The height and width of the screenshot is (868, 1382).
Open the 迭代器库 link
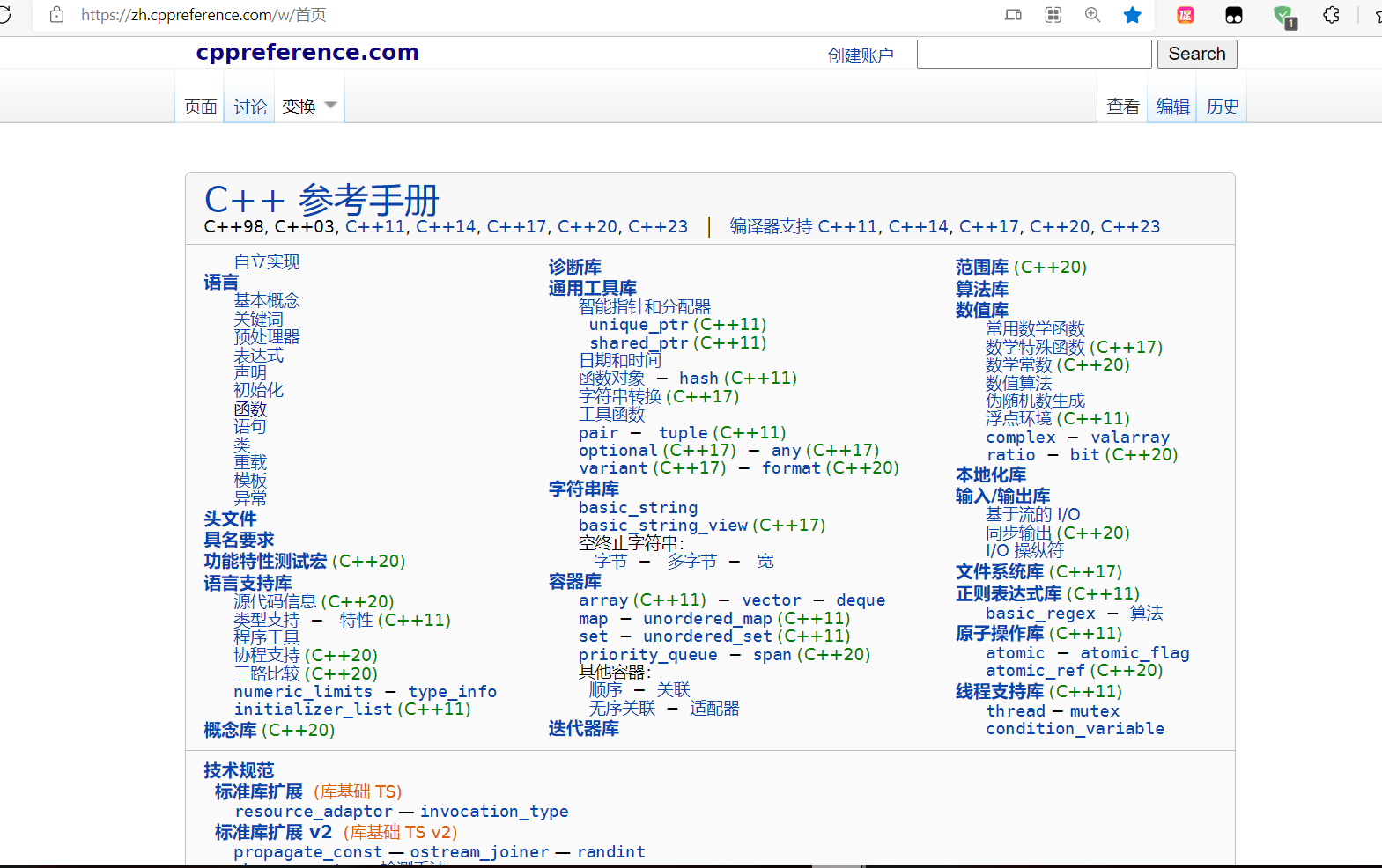(584, 728)
